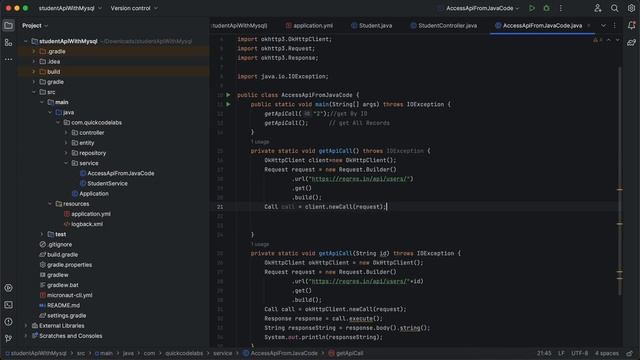
Task: Expand the entity package
Action: tap(66, 143)
